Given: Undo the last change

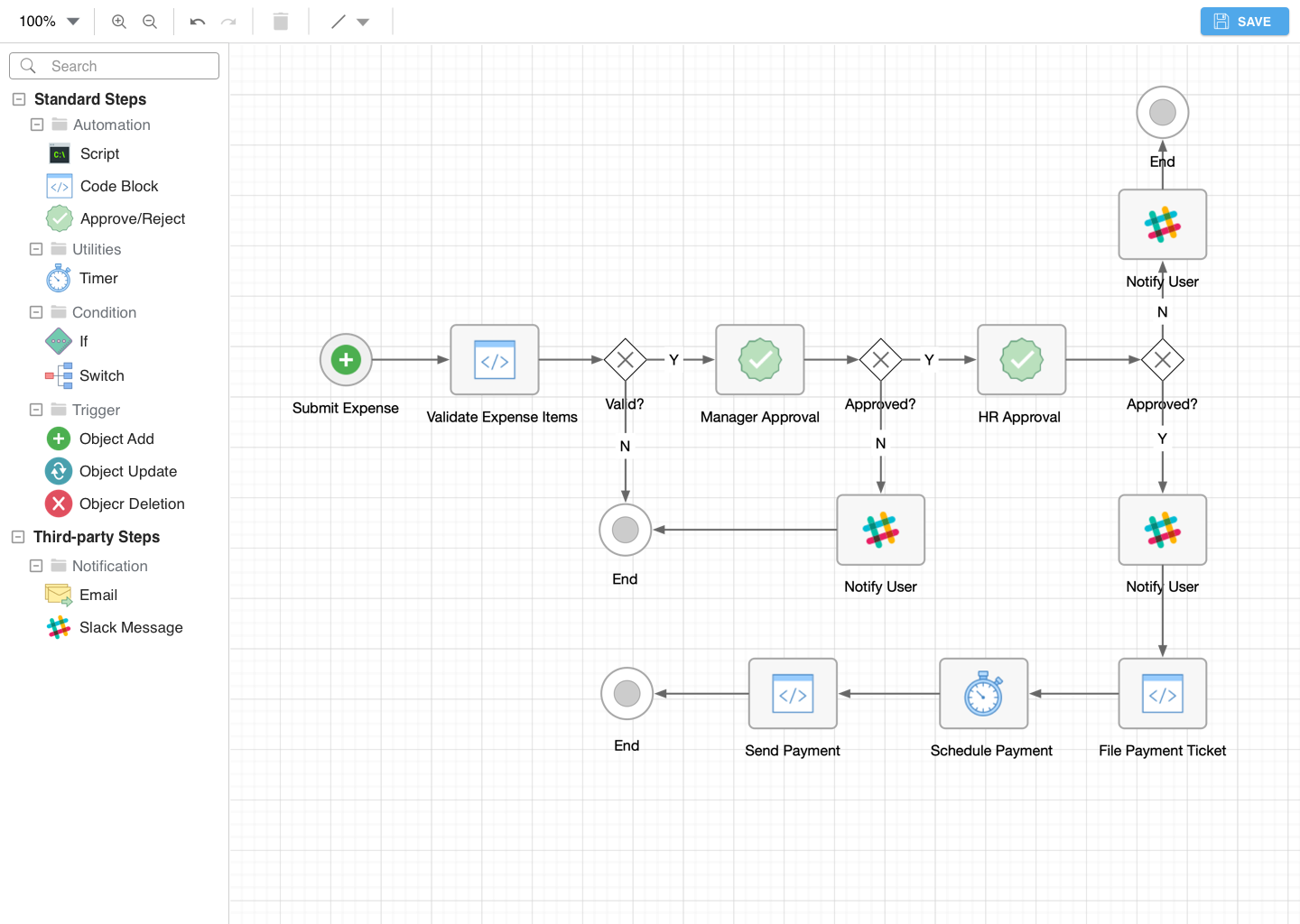Looking at the screenshot, I should pos(197,21).
